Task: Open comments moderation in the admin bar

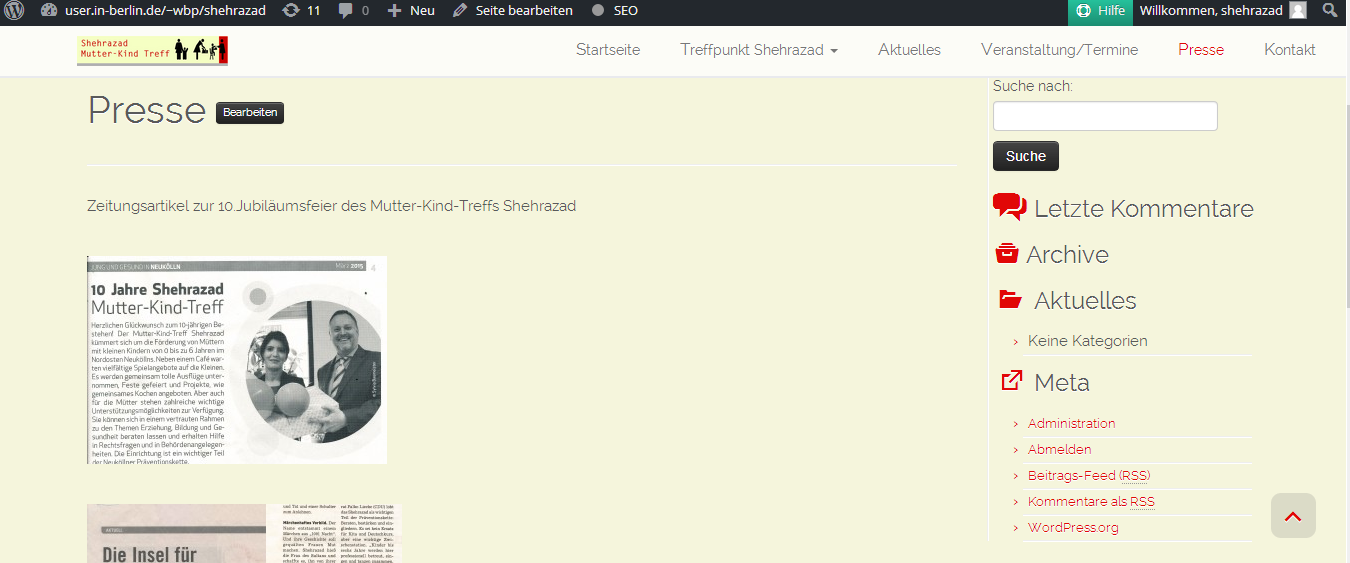Action: [x=353, y=11]
